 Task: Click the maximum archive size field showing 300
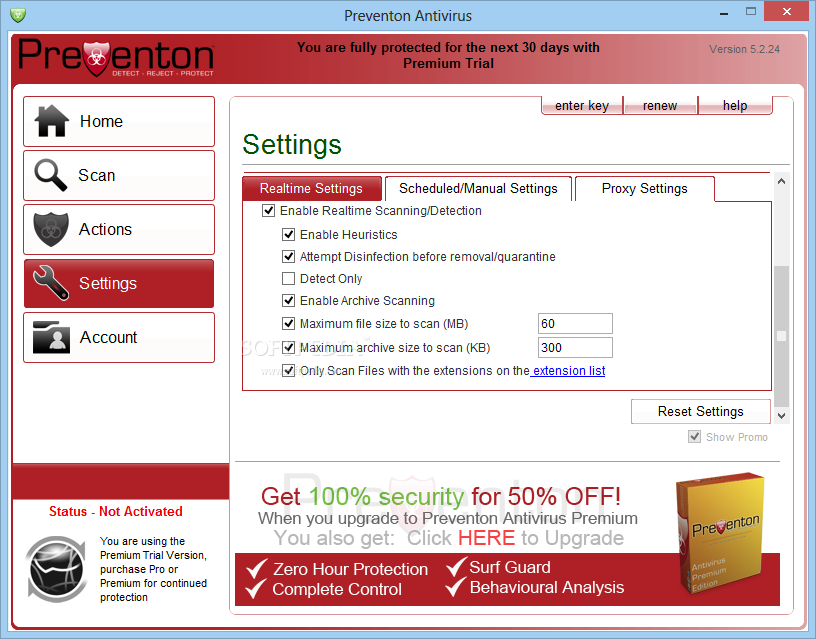coord(575,348)
